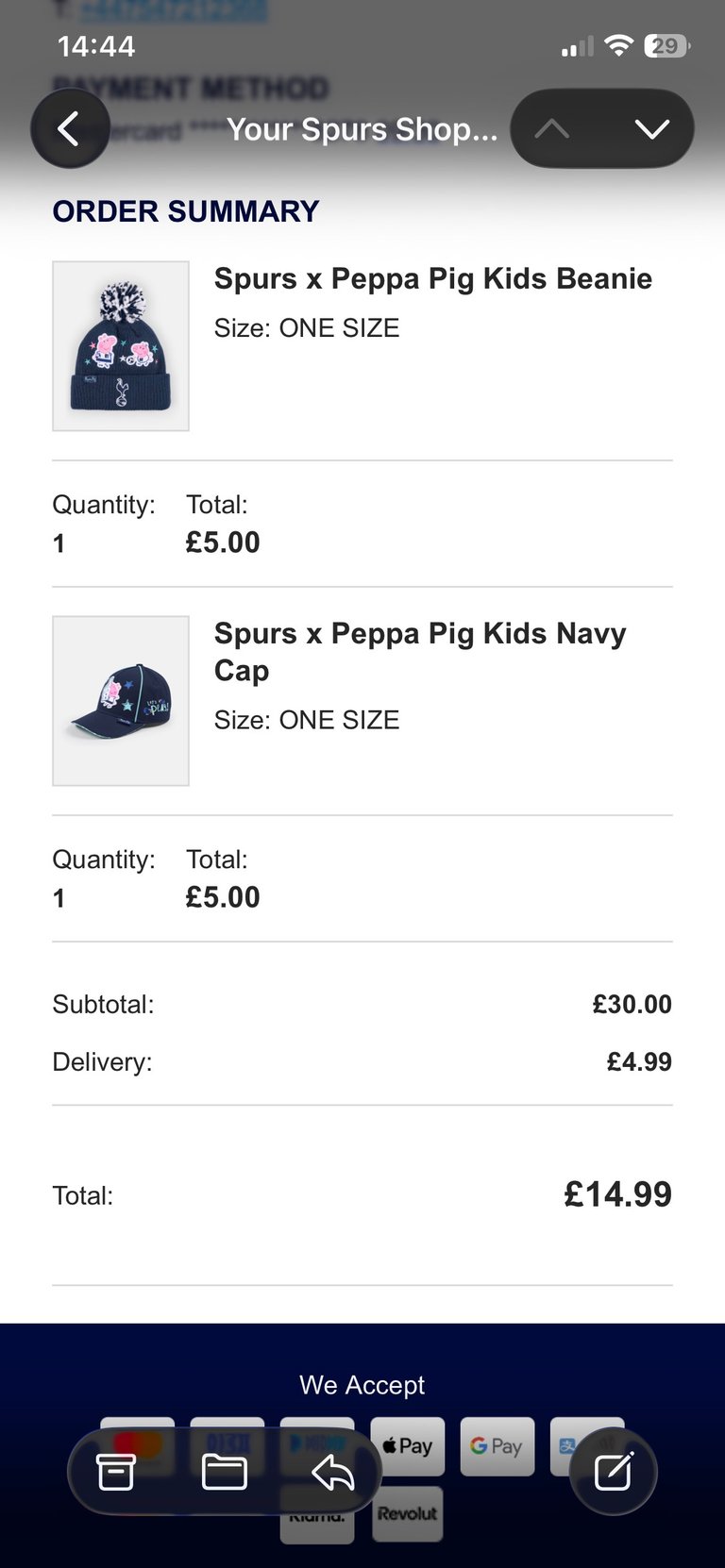The height and width of the screenshot is (1568, 725).
Task: Archive this email using the box icon
Action: (116, 1471)
